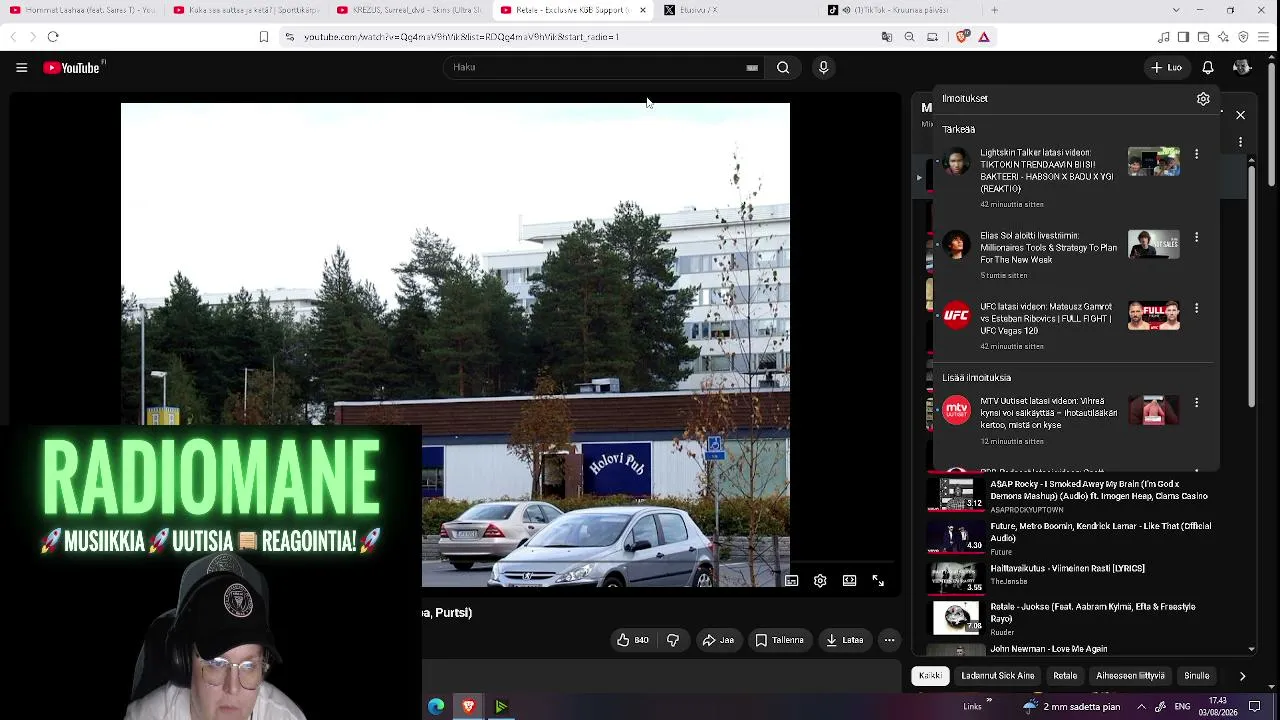Open the weather widget 2 mm sadetta

pos(1071,707)
